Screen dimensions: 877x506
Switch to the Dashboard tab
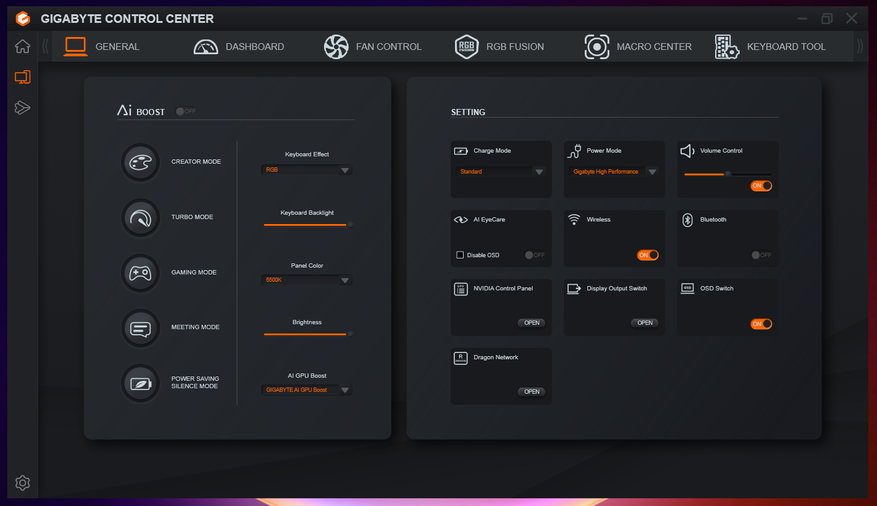(x=254, y=47)
